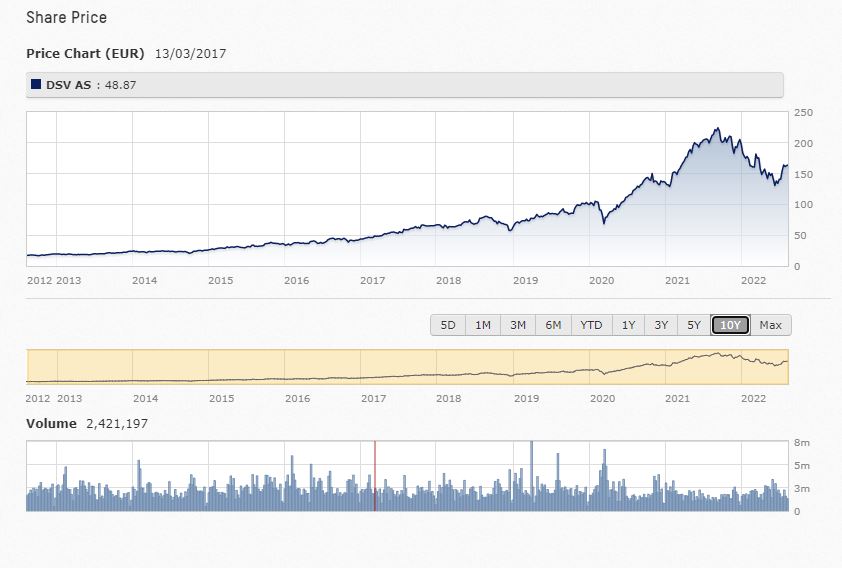This screenshot has width=842, height=568.
Task: Switch chart to 1M range
Action: (x=483, y=325)
